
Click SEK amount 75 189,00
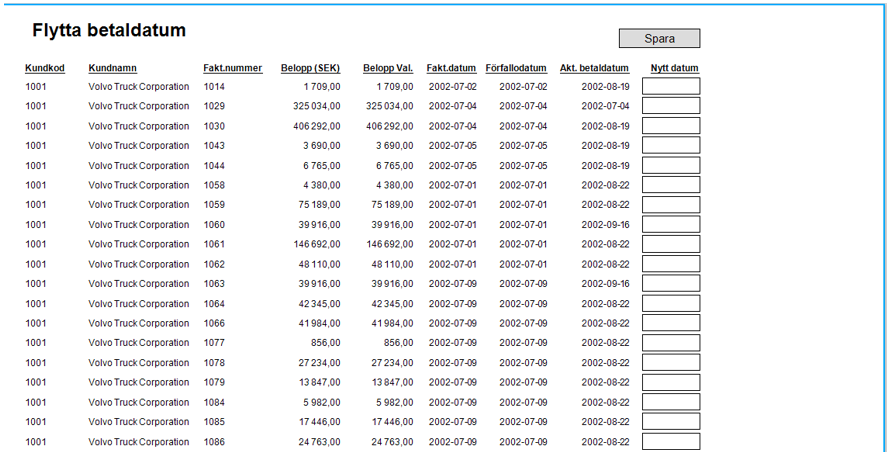tap(320, 205)
